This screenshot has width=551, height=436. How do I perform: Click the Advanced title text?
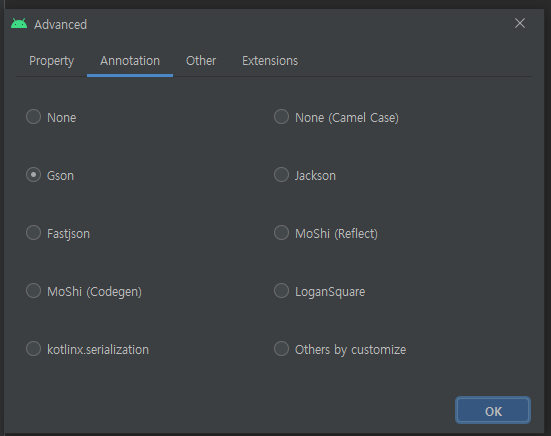click(x=60, y=25)
